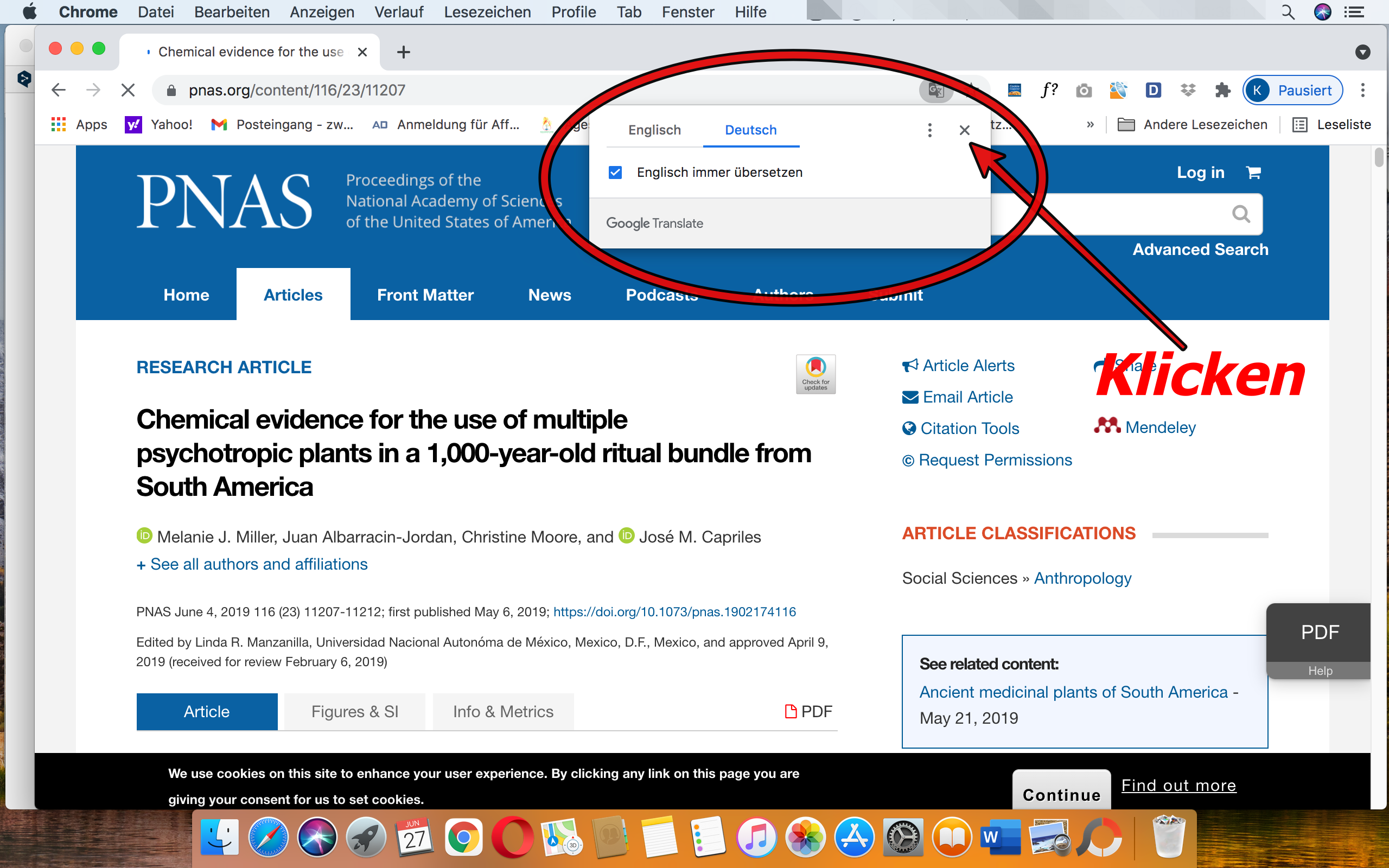Uncheck Englisch immer übersetzen checkbox

(615, 172)
